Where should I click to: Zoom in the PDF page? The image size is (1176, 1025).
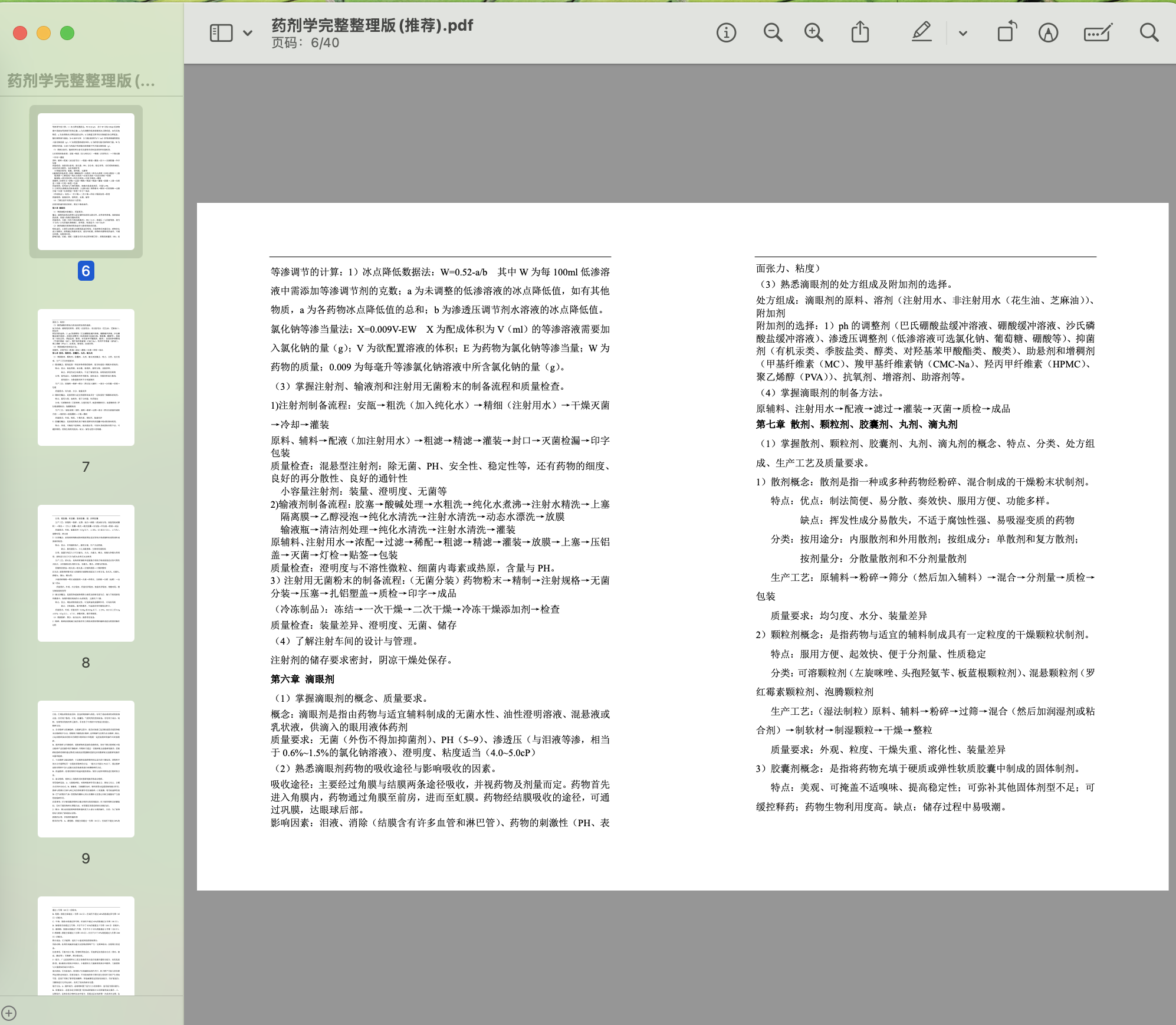coord(814,32)
